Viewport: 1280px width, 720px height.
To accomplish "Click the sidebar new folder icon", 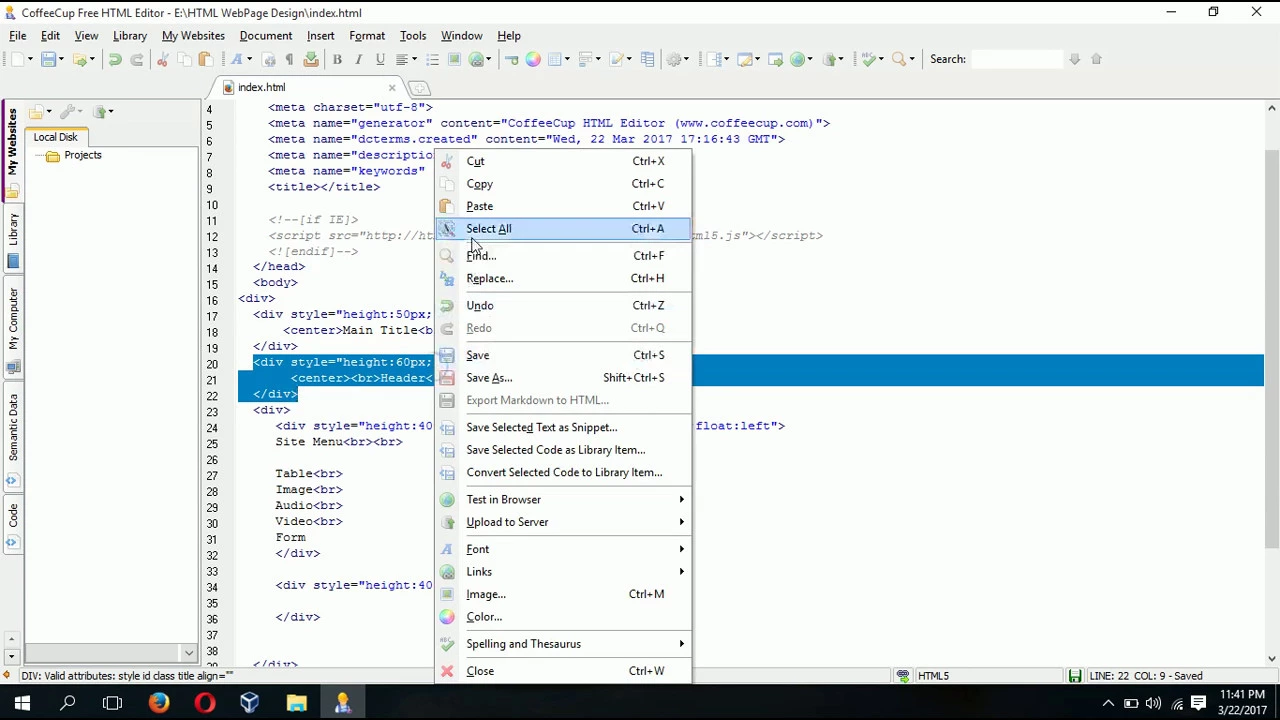I will pos(36,111).
